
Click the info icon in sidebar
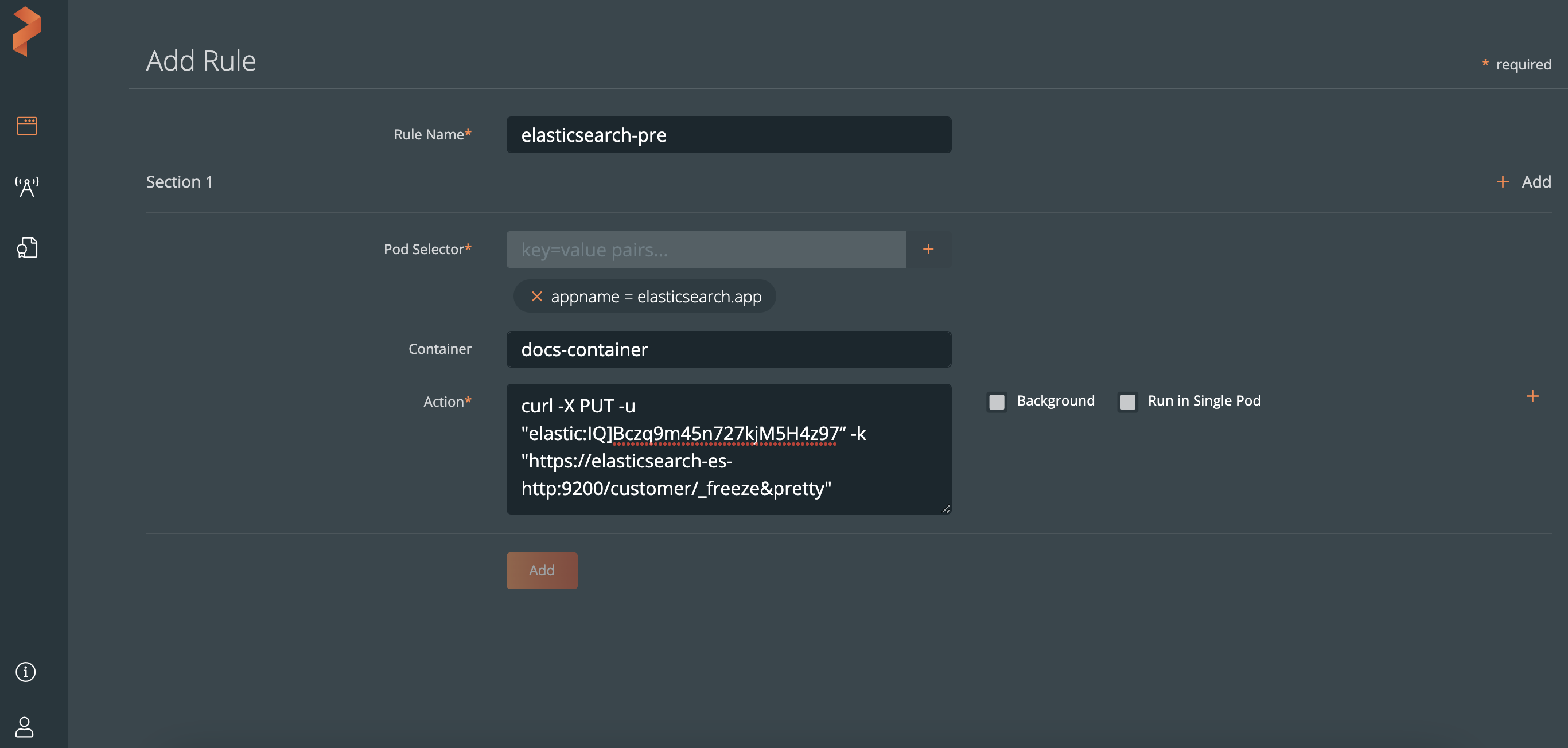click(26, 672)
